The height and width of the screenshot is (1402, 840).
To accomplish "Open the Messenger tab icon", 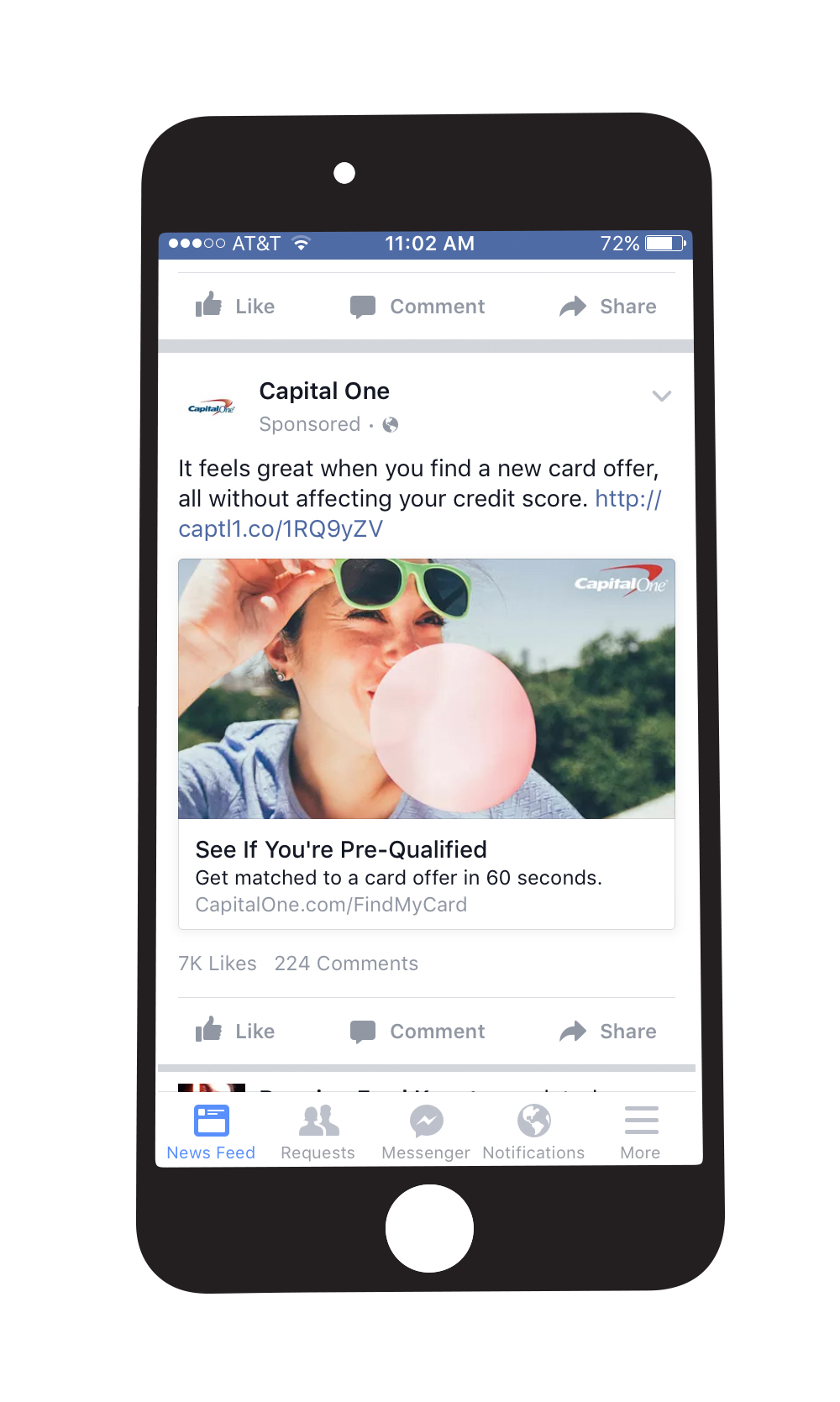I will (x=426, y=1121).
